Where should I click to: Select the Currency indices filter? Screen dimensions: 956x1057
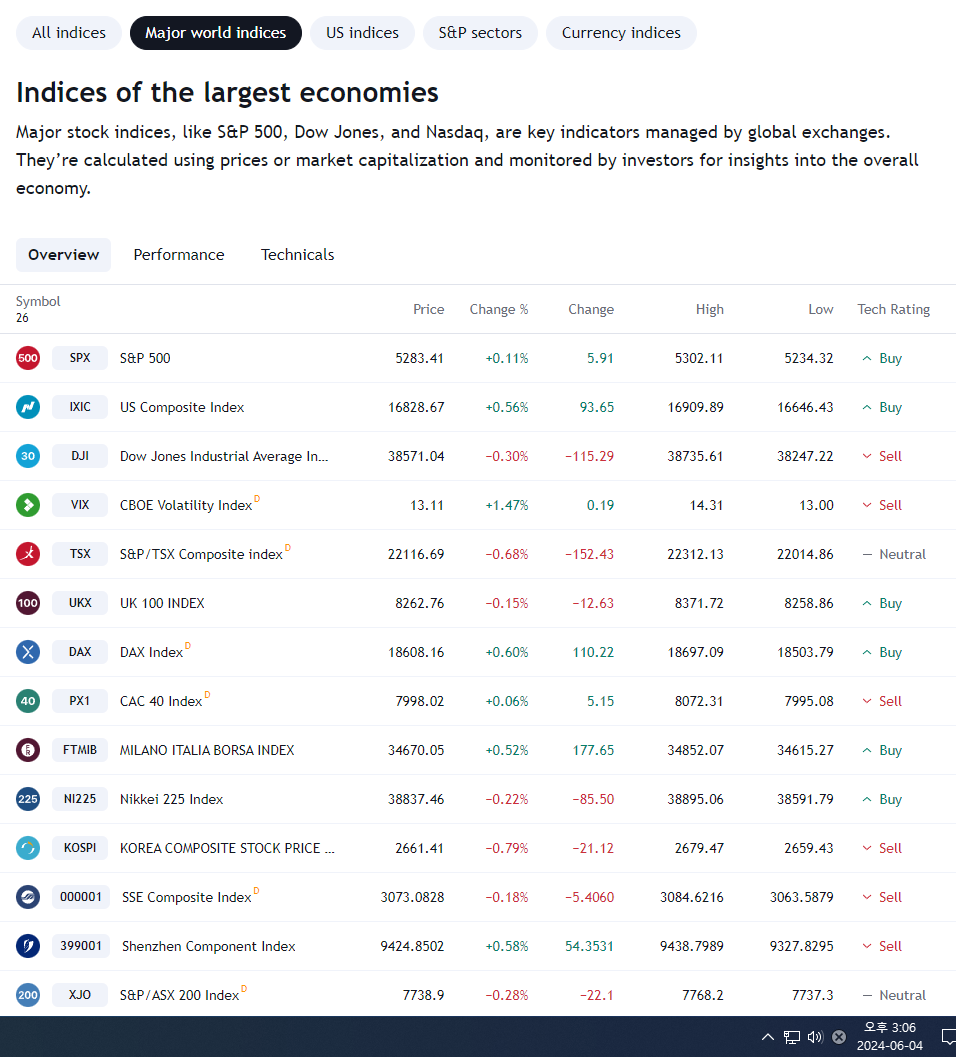(x=621, y=33)
